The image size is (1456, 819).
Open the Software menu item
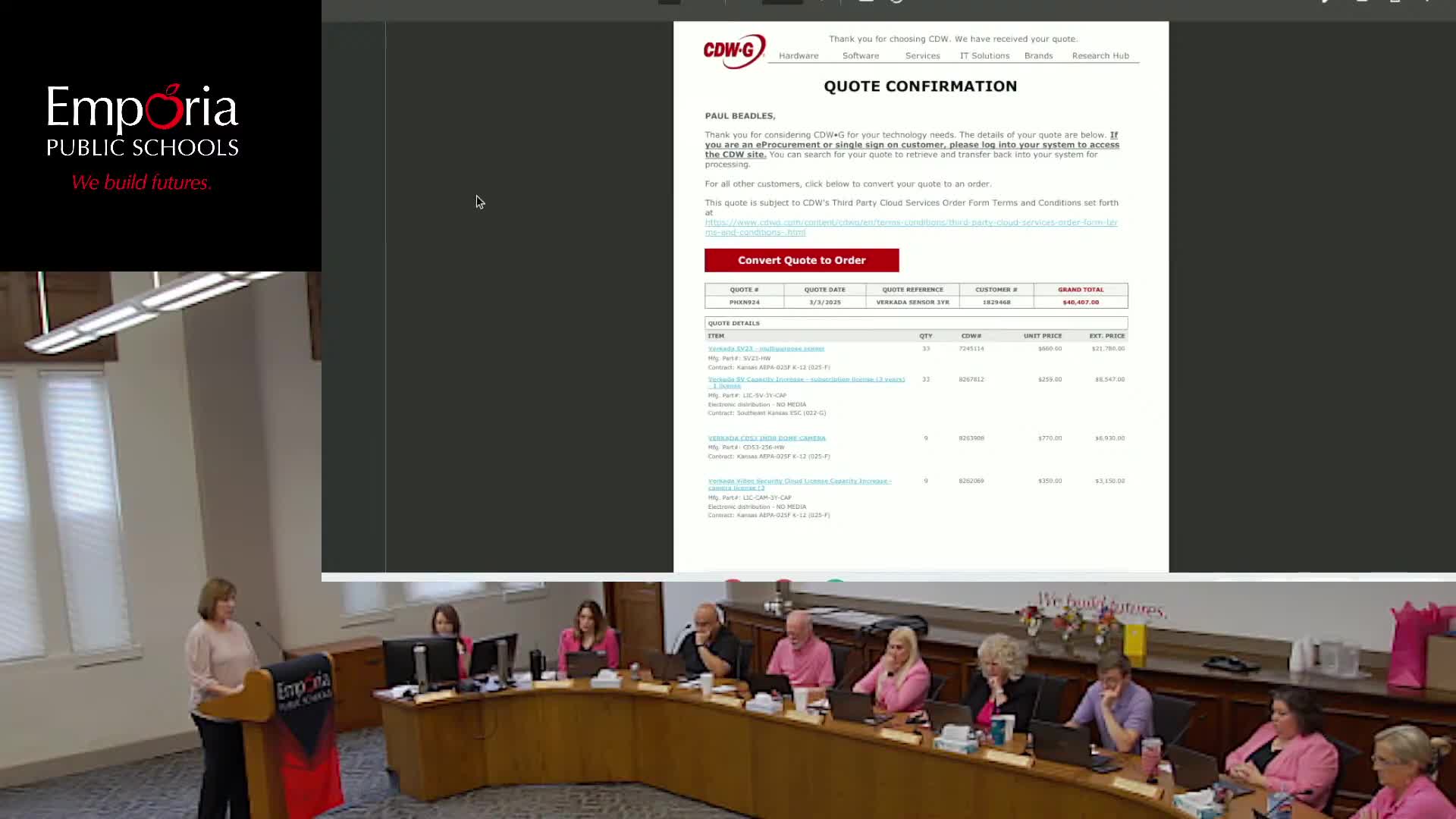pos(861,55)
